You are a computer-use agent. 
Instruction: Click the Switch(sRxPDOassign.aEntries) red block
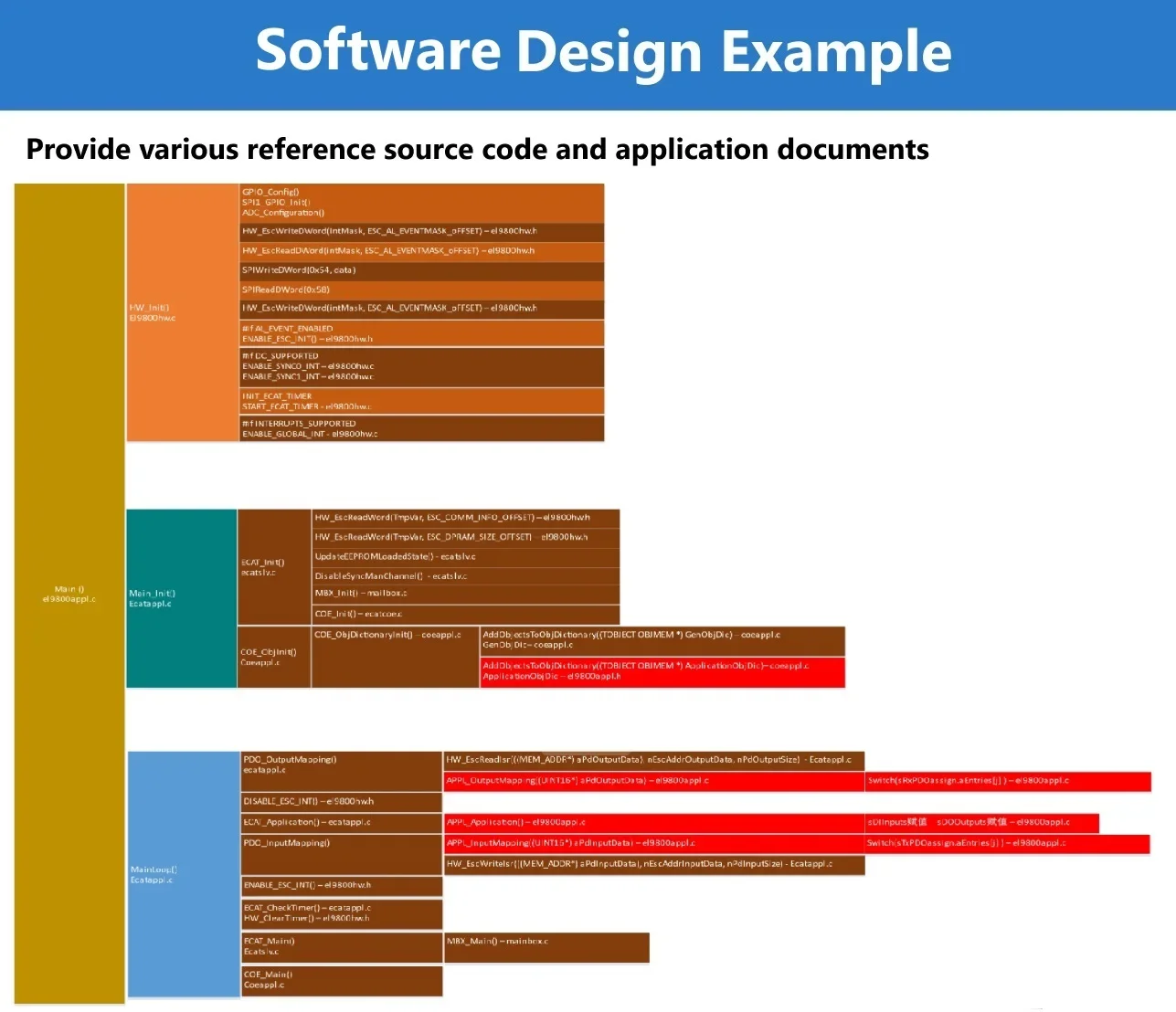point(1008,781)
